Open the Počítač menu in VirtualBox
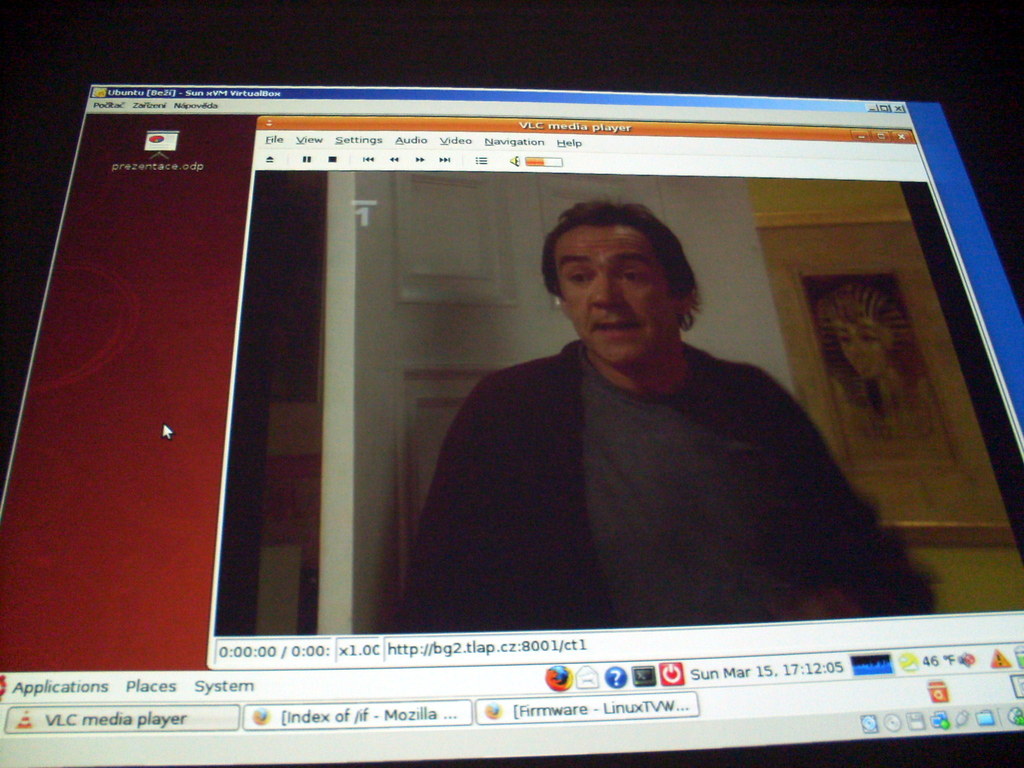The image size is (1024, 768). pyautogui.click(x=108, y=105)
